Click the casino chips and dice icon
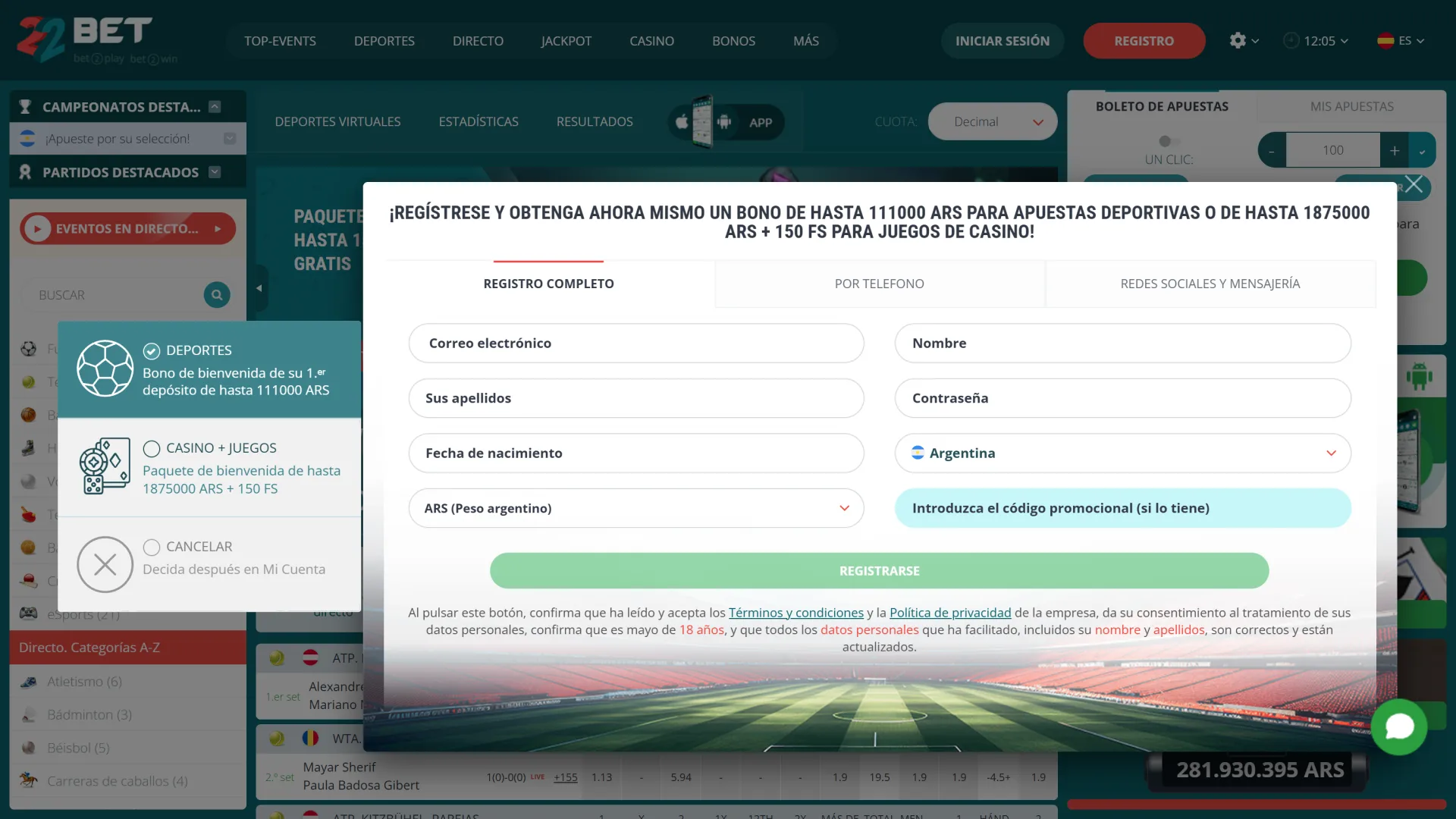 click(x=105, y=466)
